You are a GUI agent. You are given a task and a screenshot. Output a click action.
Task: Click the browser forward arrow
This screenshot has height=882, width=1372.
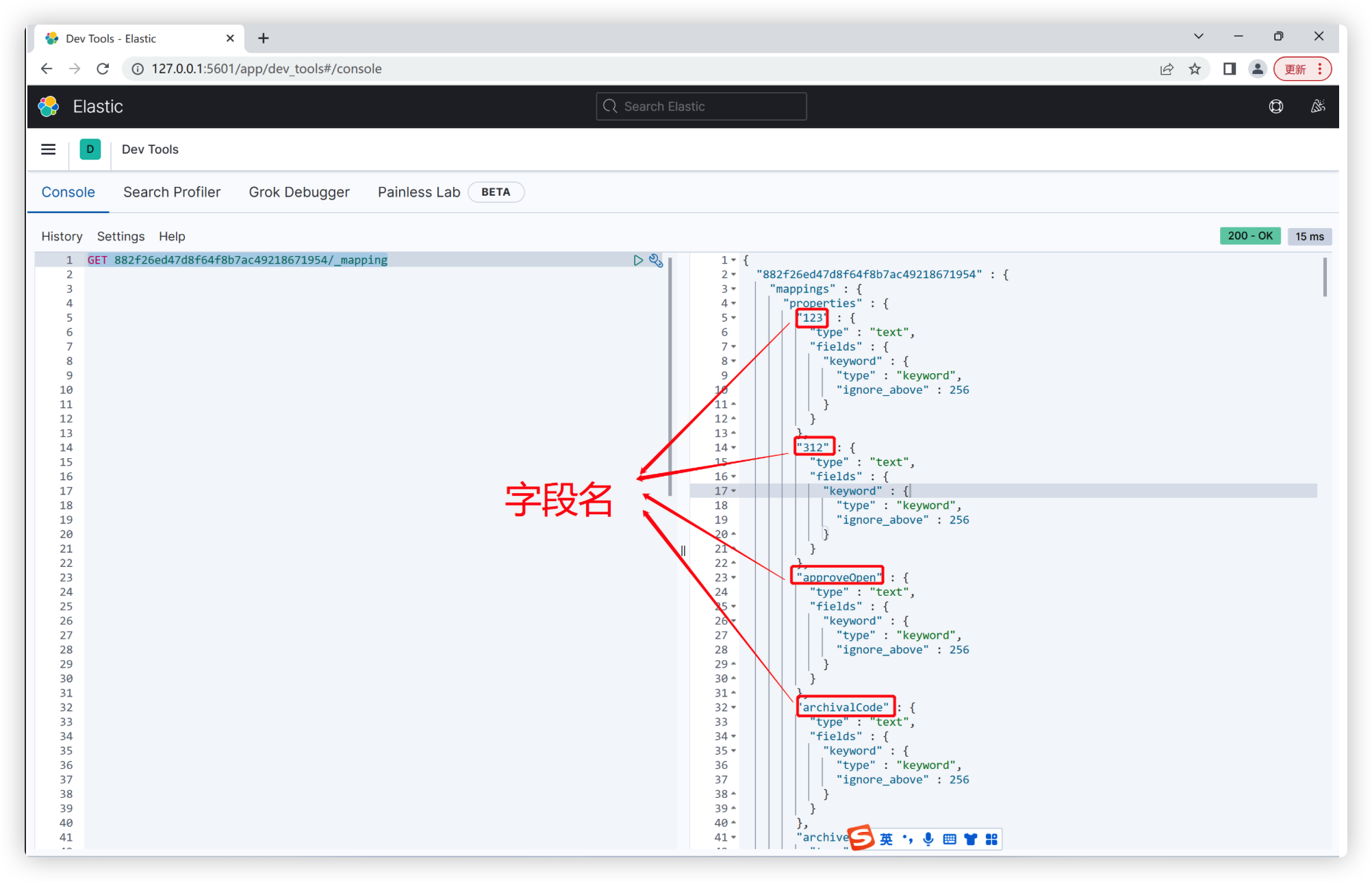[x=75, y=68]
